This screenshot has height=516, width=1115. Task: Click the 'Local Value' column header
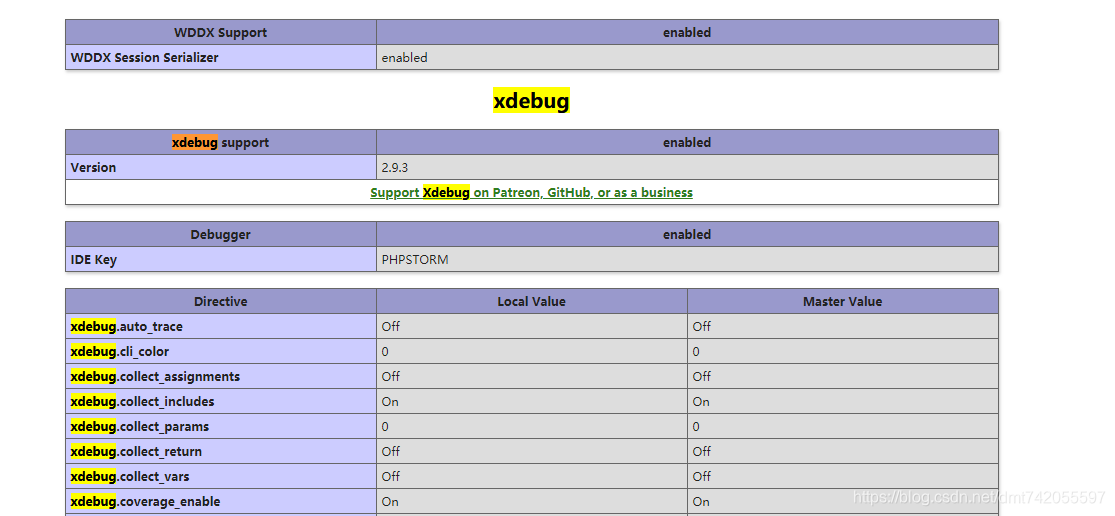pos(532,301)
